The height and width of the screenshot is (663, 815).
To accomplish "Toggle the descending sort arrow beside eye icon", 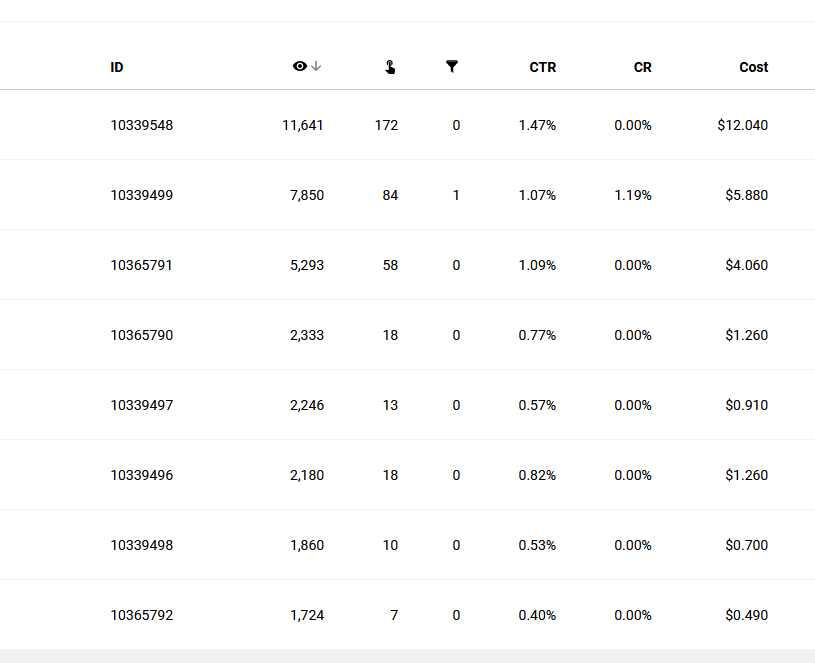I will click(x=316, y=66).
